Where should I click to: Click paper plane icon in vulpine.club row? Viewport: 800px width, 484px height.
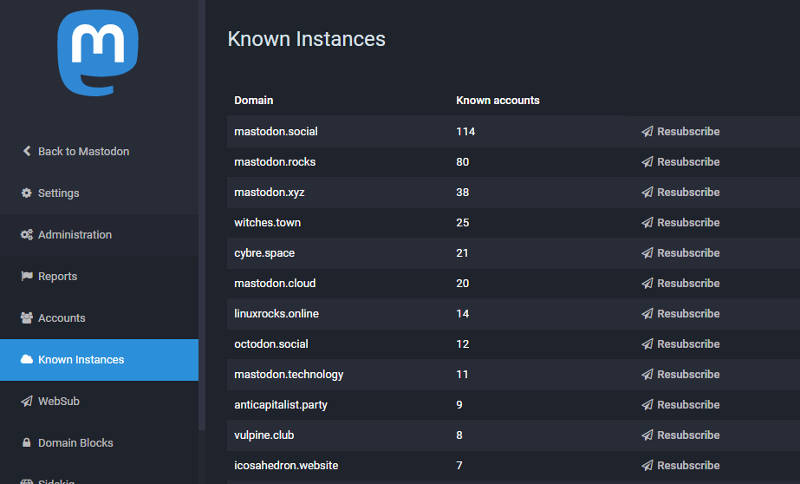(647, 435)
